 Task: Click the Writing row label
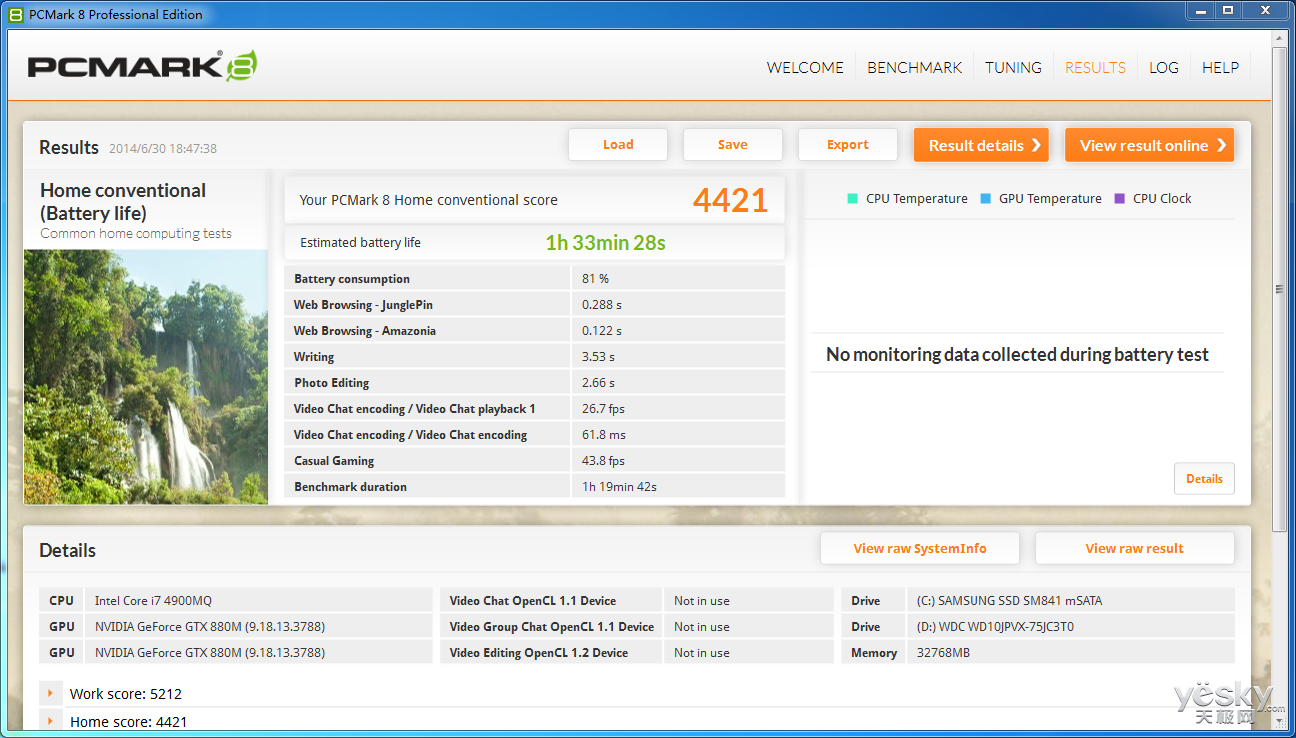pos(314,357)
